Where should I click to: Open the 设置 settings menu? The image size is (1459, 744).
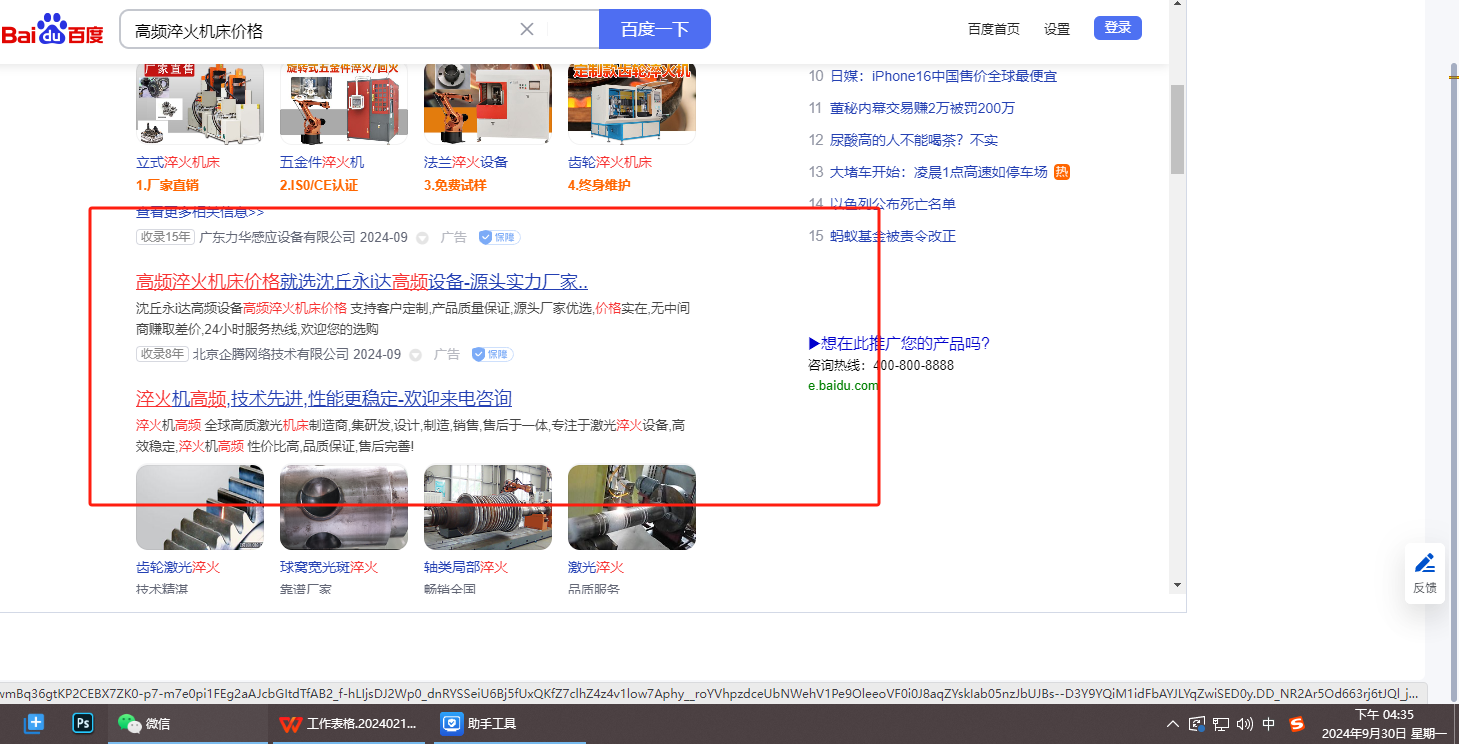(x=1057, y=29)
